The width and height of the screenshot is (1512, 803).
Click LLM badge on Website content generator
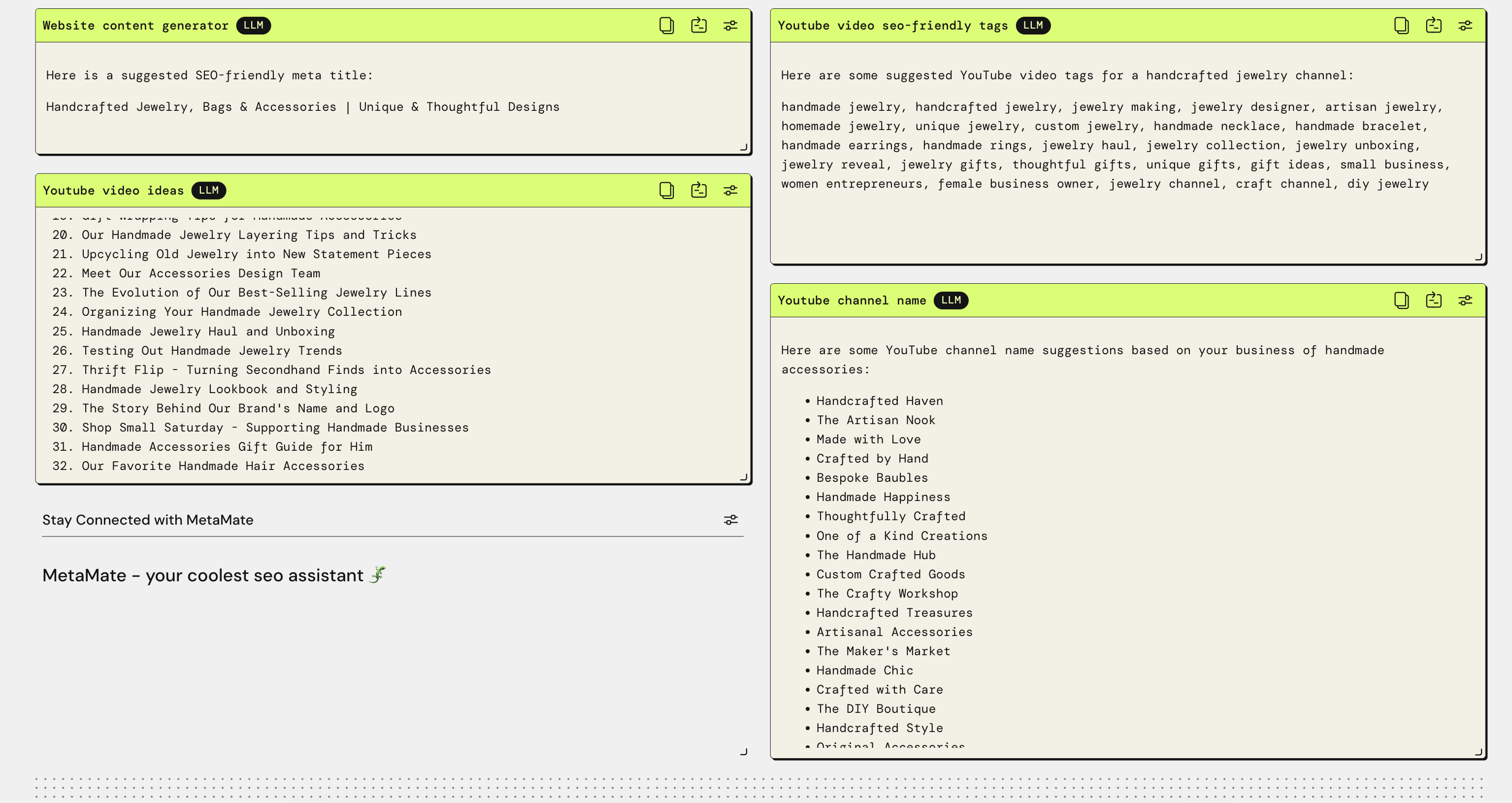[253, 25]
